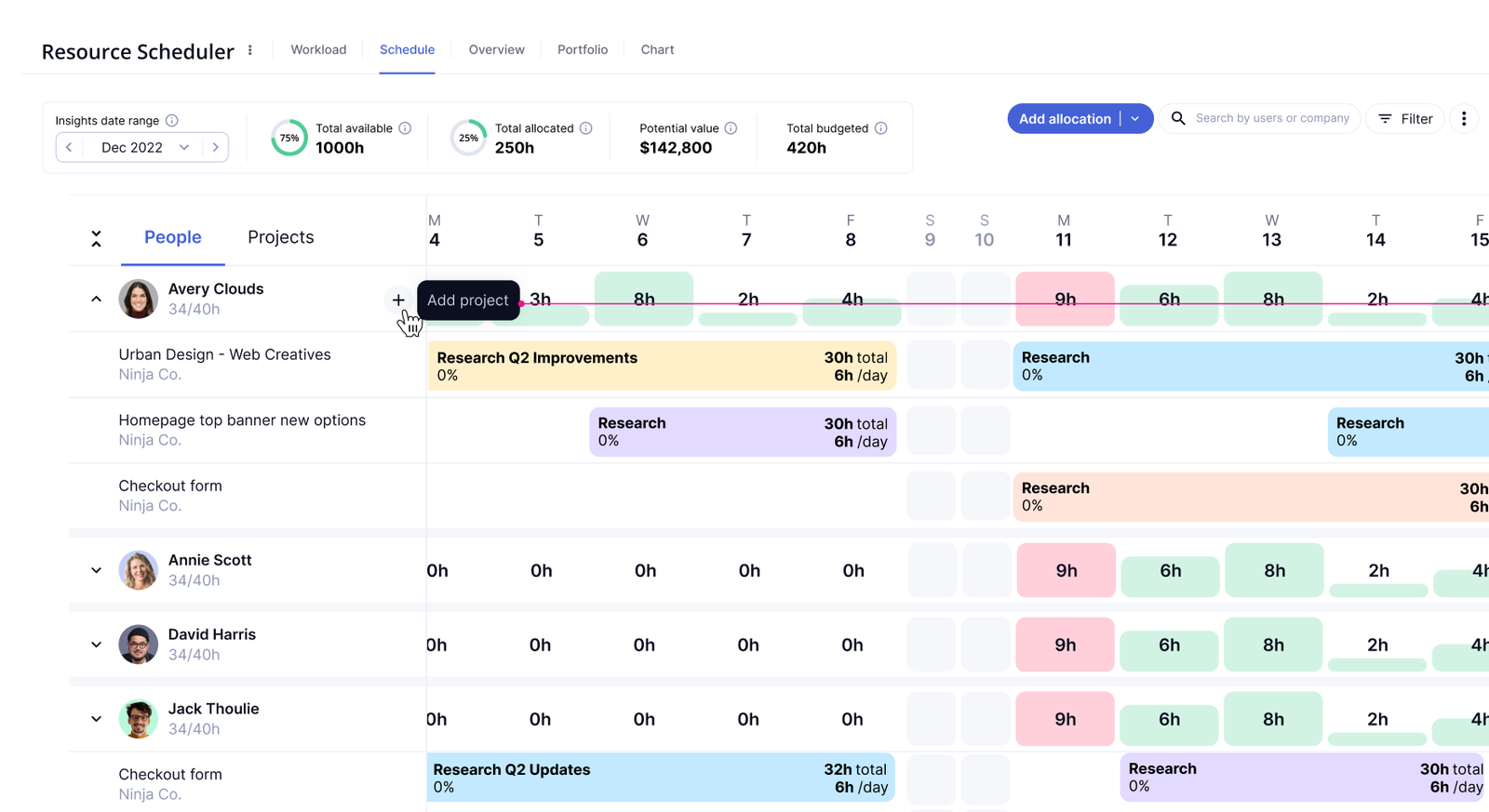The width and height of the screenshot is (1489, 812).
Task: Click info icon beside Potential value
Action: pyautogui.click(x=731, y=128)
